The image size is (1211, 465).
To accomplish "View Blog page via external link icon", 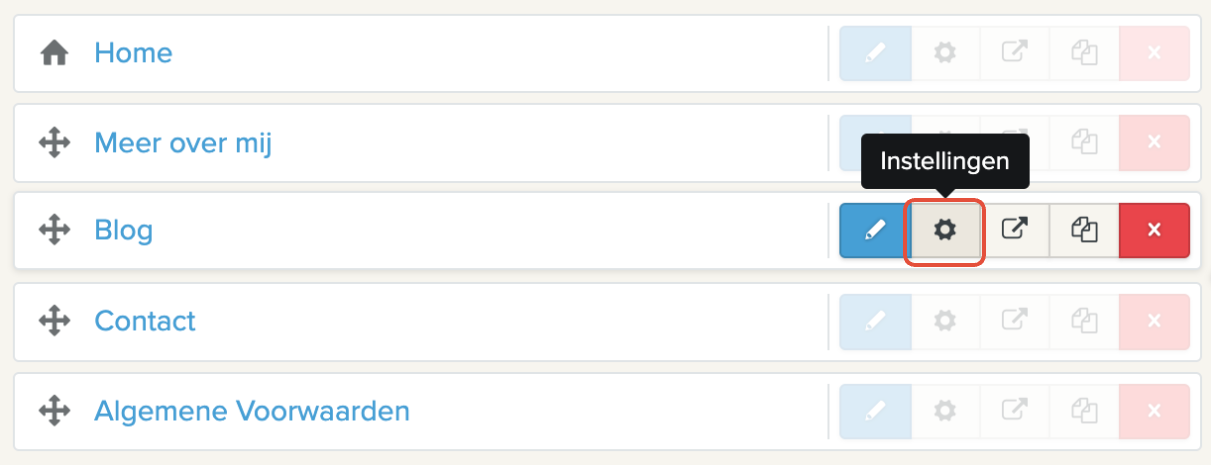I will click(1015, 231).
